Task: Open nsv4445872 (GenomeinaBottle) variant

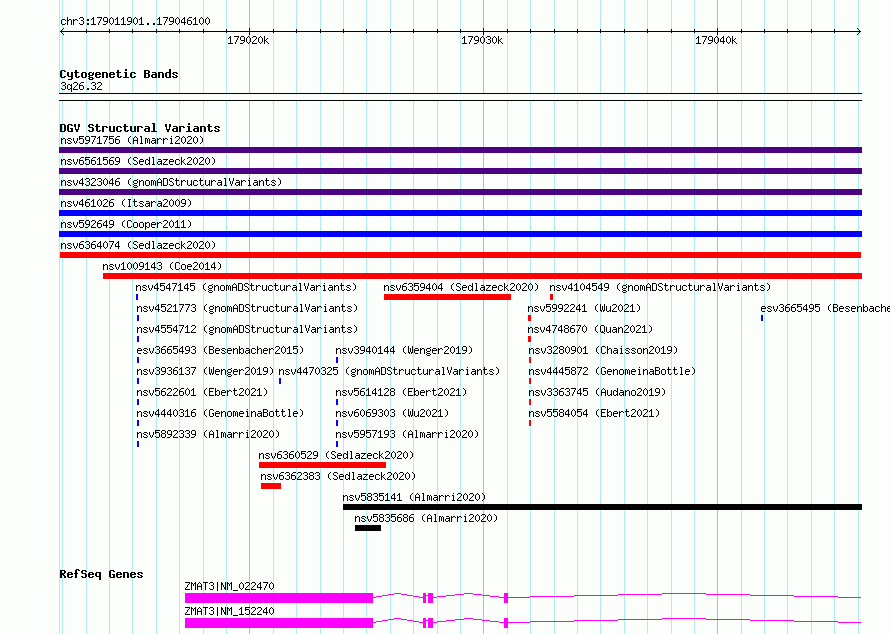Action: pyautogui.click(x=612, y=371)
